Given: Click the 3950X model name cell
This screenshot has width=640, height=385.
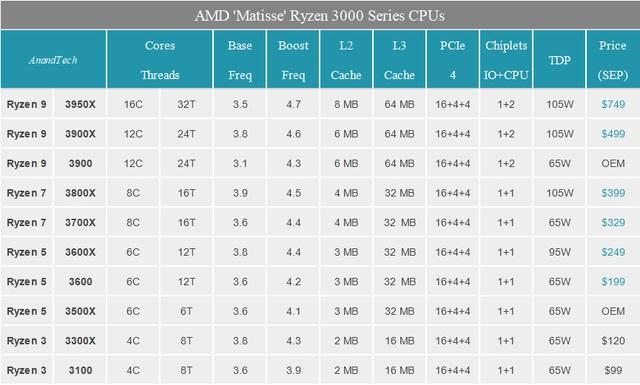Looking at the screenshot, I should tap(80, 104).
